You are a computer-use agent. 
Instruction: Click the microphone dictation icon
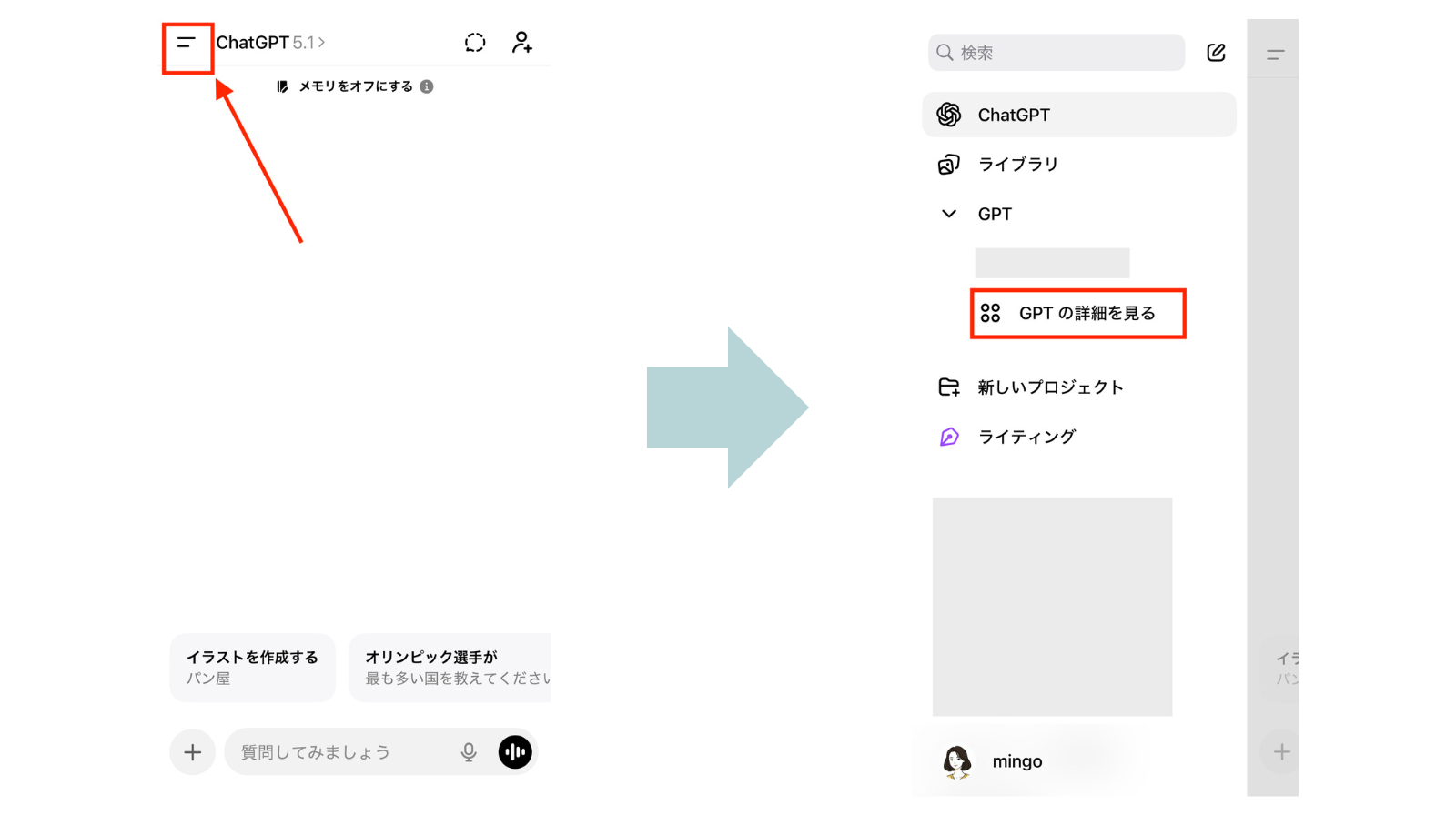pyautogui.click(x=469, y=752)
